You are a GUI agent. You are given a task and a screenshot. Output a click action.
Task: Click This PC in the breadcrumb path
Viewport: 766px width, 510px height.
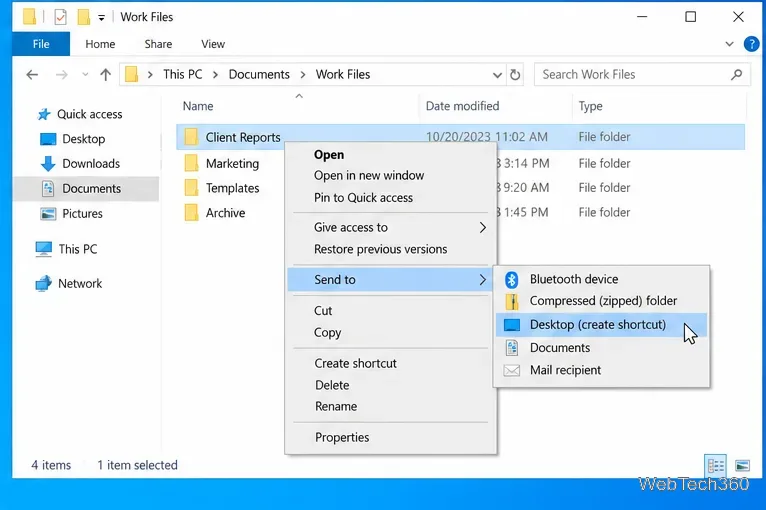click(x=182, y=75)
